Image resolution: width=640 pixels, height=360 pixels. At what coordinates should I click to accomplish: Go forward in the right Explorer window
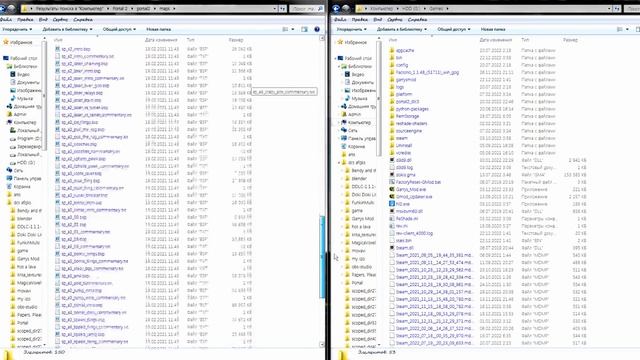click(346, 8)
